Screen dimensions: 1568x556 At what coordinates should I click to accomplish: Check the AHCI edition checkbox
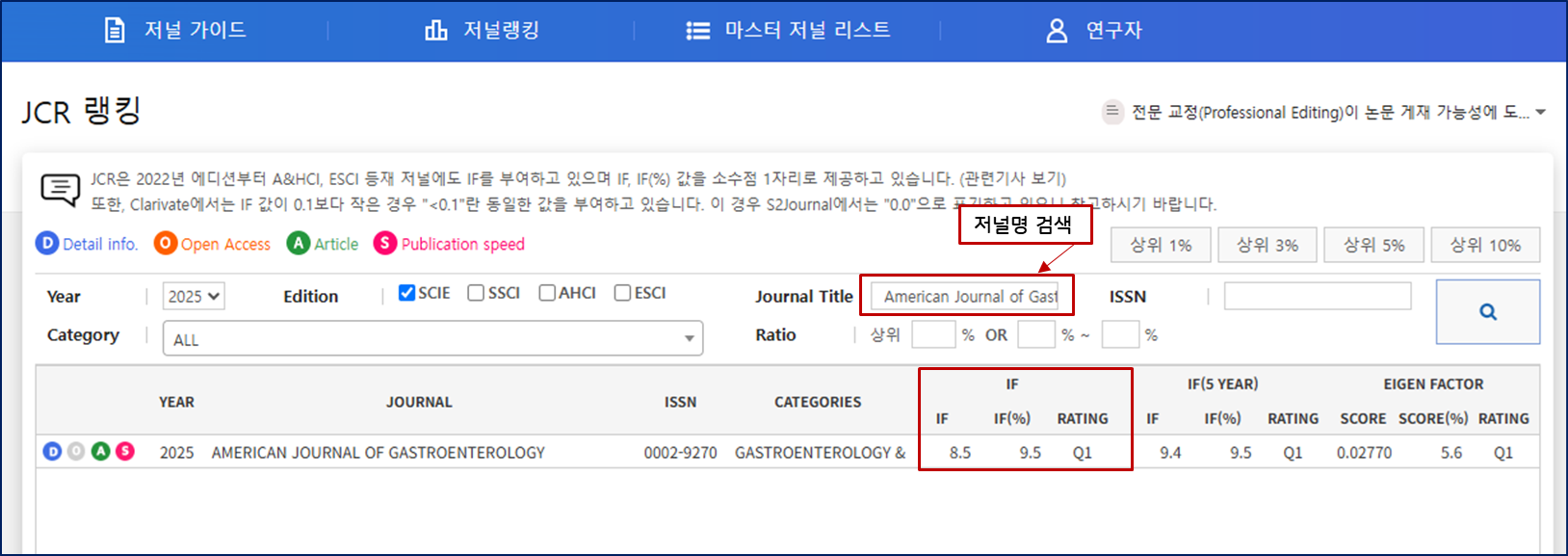coord(547,293)
